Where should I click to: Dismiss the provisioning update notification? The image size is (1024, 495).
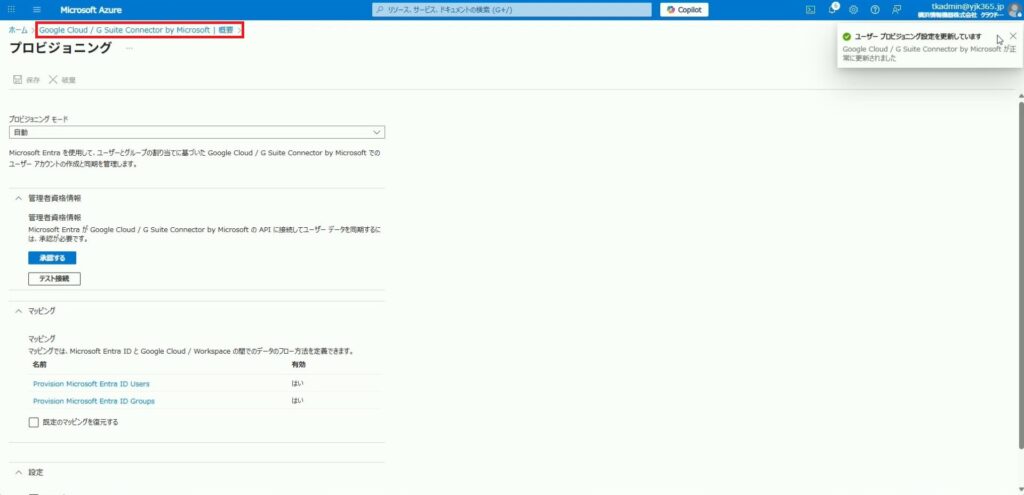tap(1013, 36)
